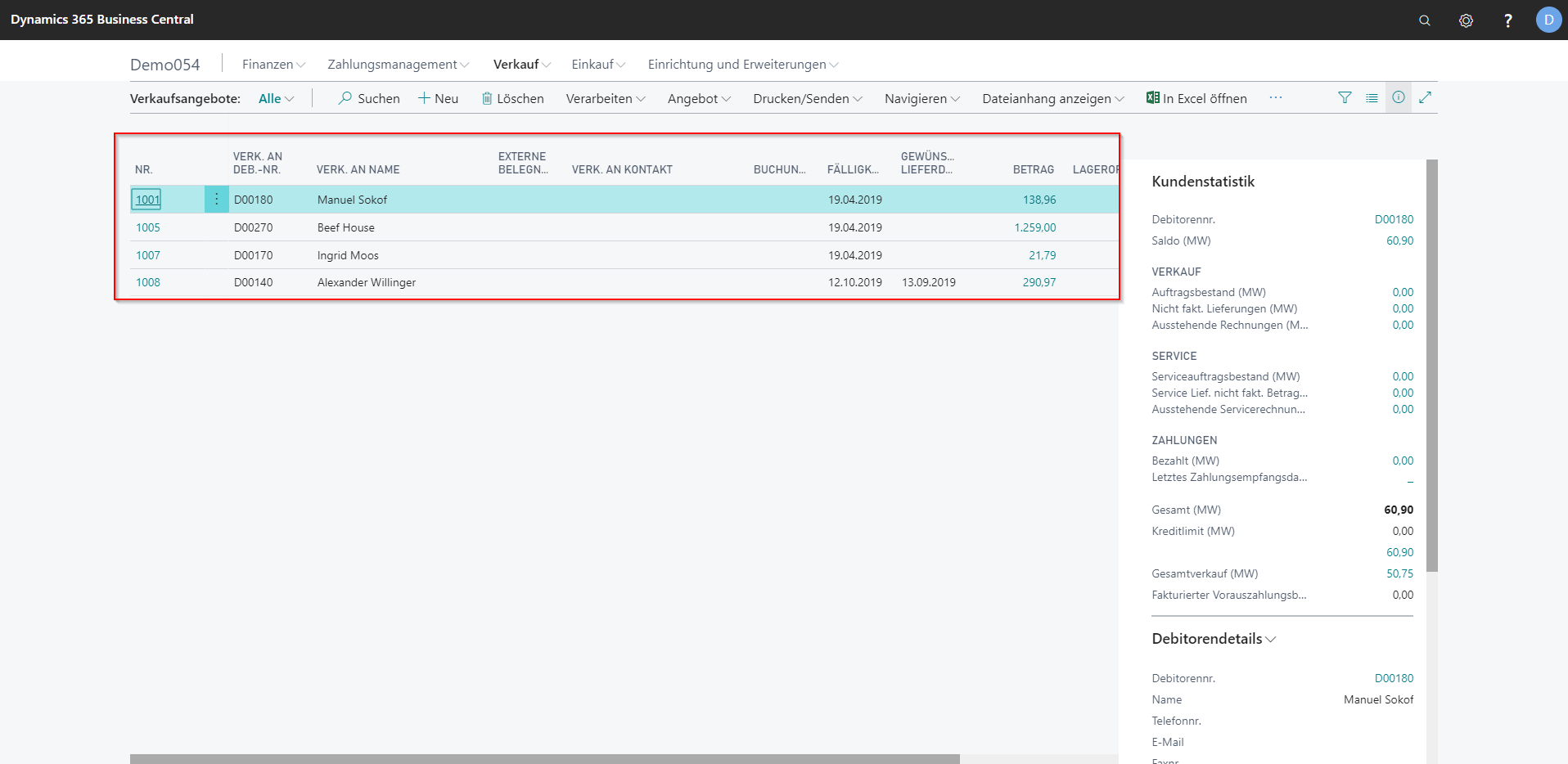The width and height of the screenshot is (1568, 764).
Task: Expand the Verarbeiten menu
Action: [606, 98]
